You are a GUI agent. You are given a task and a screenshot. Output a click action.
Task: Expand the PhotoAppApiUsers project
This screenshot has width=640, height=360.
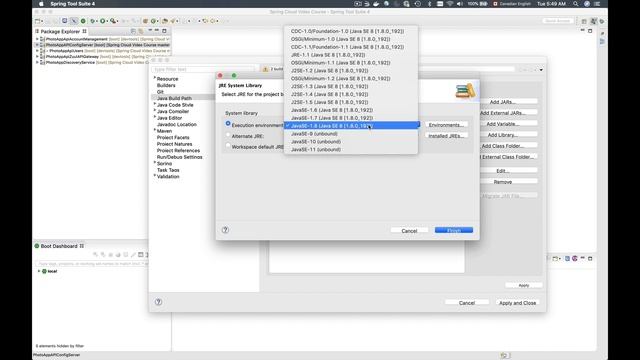click(x=37, y=51)
